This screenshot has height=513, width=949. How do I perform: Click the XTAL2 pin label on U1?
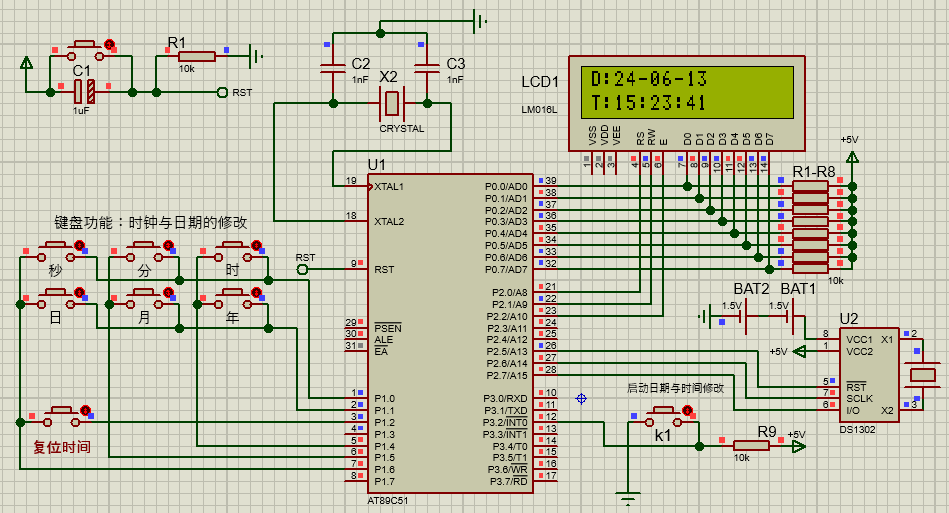click(389, 221)
